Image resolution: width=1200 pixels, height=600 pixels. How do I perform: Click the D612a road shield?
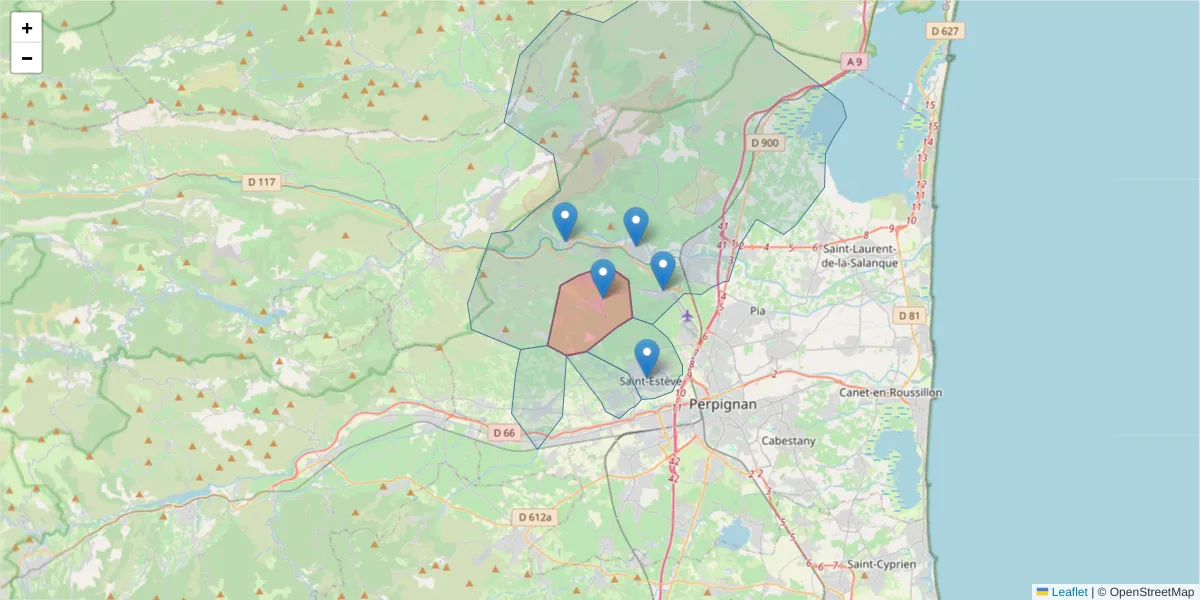click(533, 518)
